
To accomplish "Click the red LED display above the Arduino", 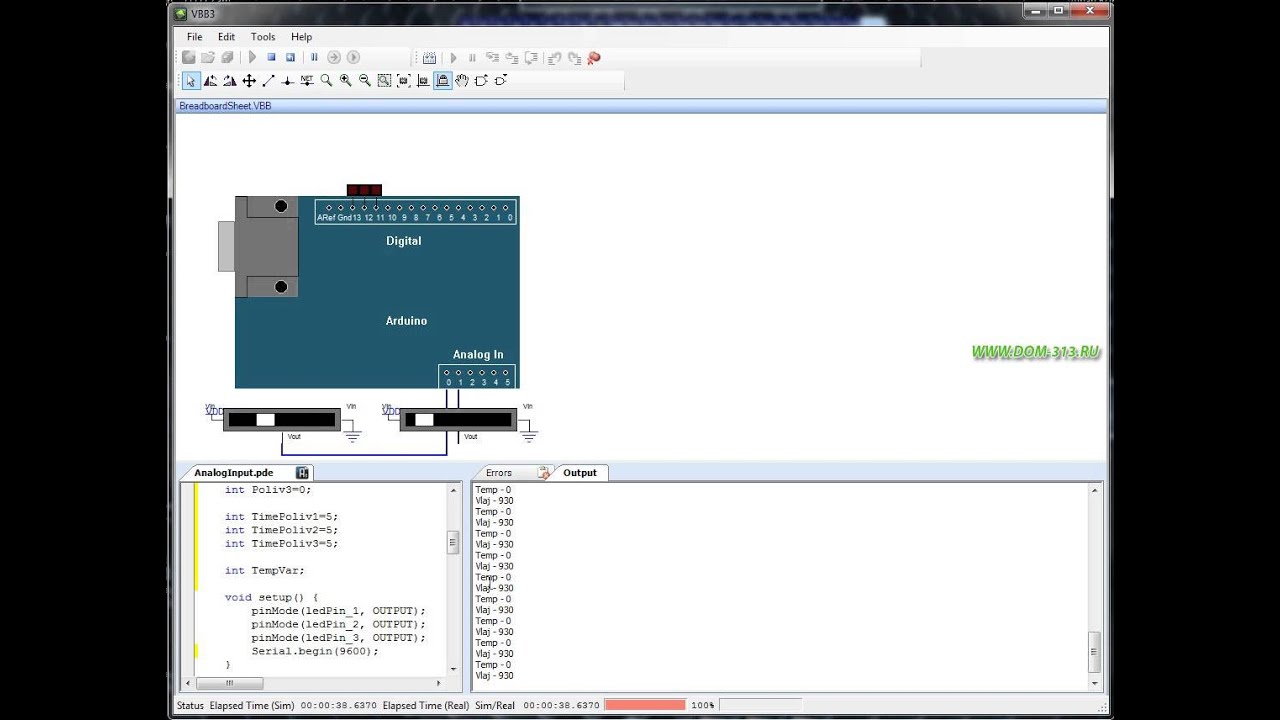I will point(364,190).
